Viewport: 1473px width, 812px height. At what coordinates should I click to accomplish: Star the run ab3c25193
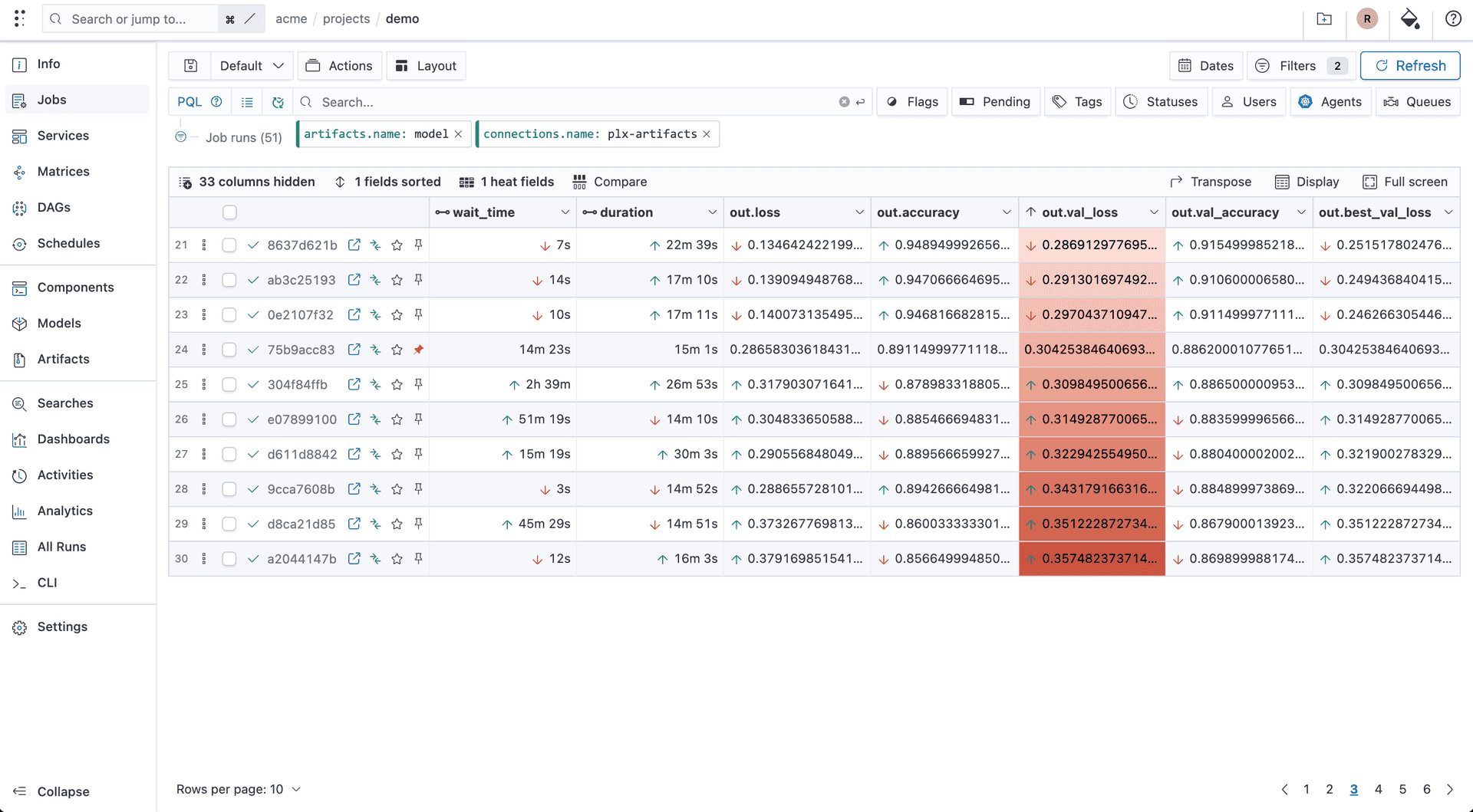coord(397,280)
